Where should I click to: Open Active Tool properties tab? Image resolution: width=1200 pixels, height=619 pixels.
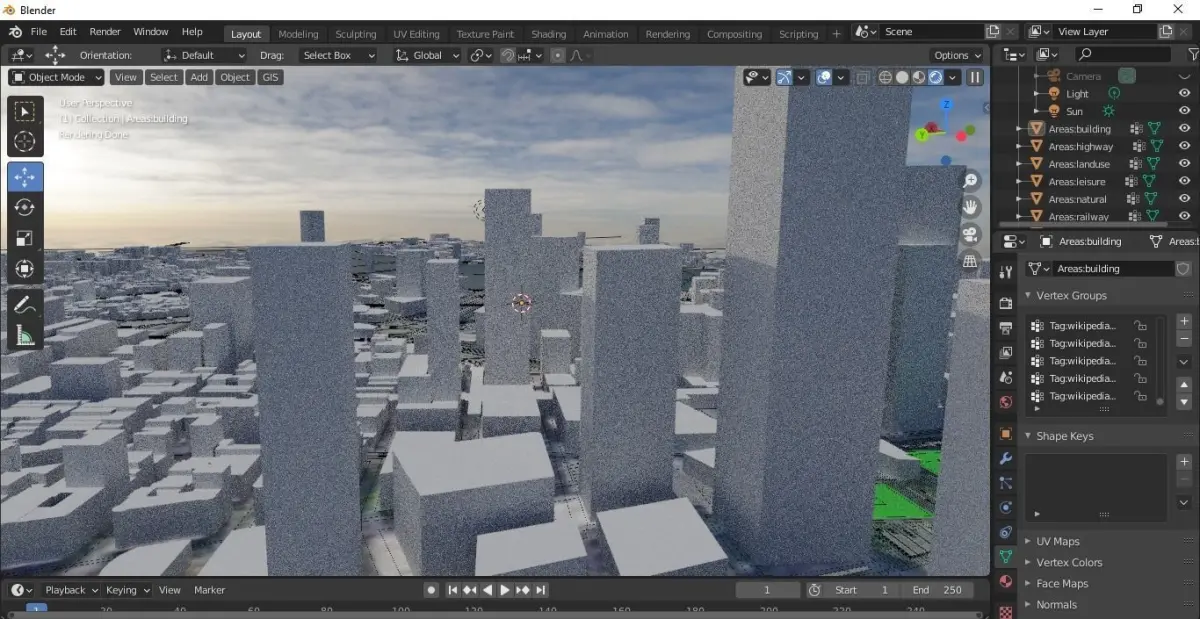point(1006,272)
